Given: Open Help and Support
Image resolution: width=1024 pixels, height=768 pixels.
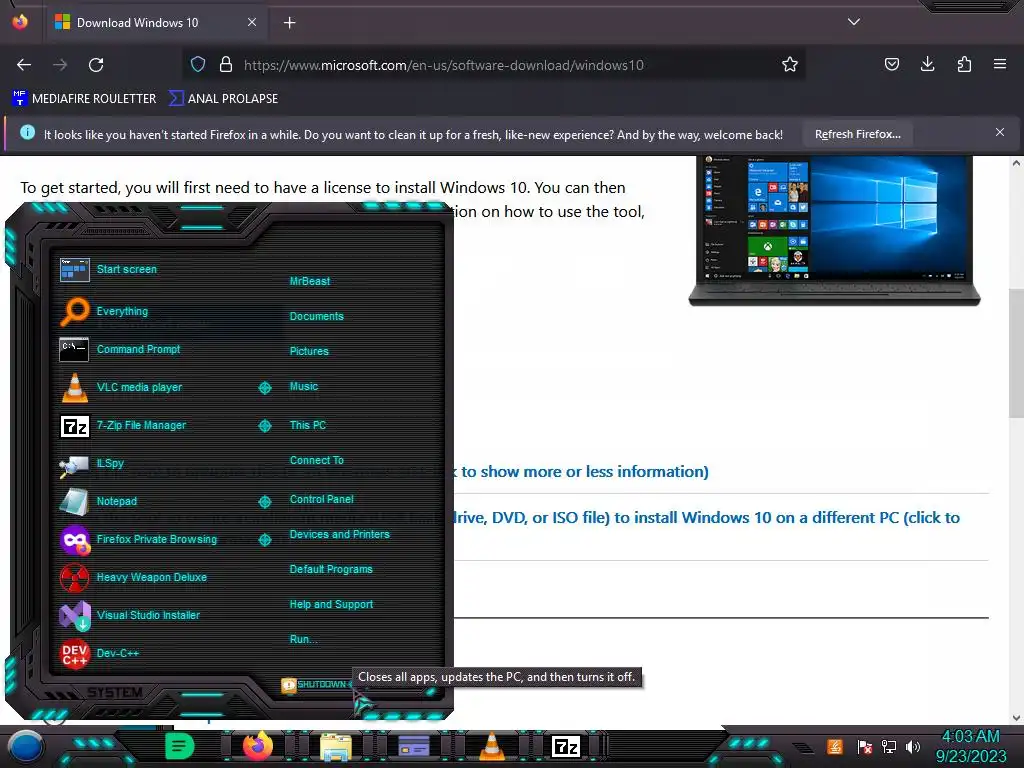Looking at the screenshot, I should (332, 605).
